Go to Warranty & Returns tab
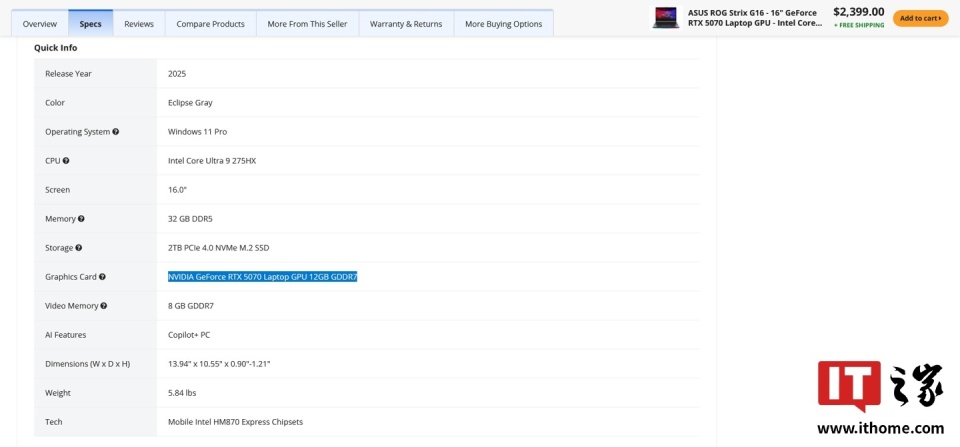Image resolution: width=960 pixels, height=447 pixels. coord(406,24)
